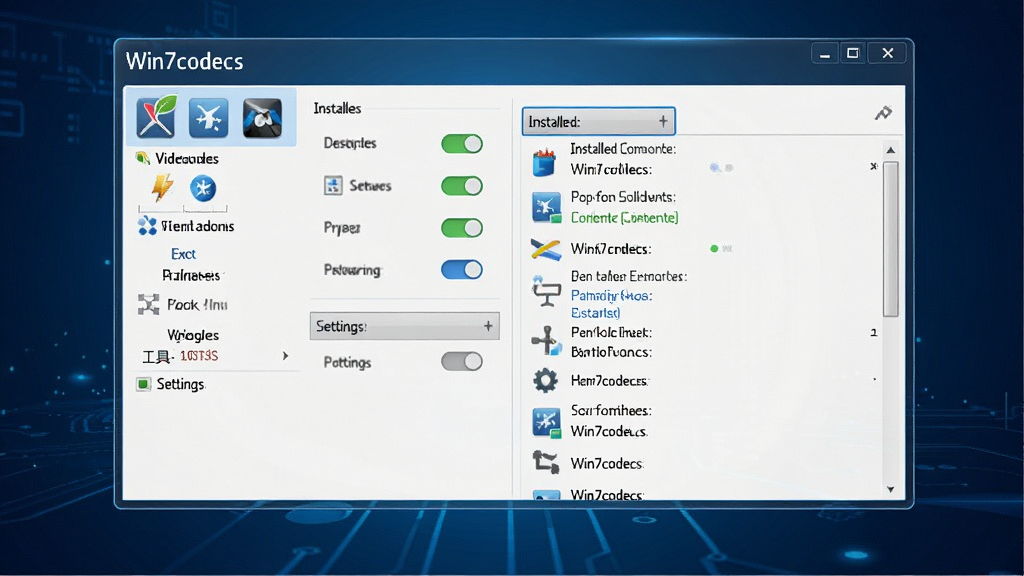This screenshot has width=1024, height=576.
Task: Click the 10ST3S red label
Action: coord(199,356)
